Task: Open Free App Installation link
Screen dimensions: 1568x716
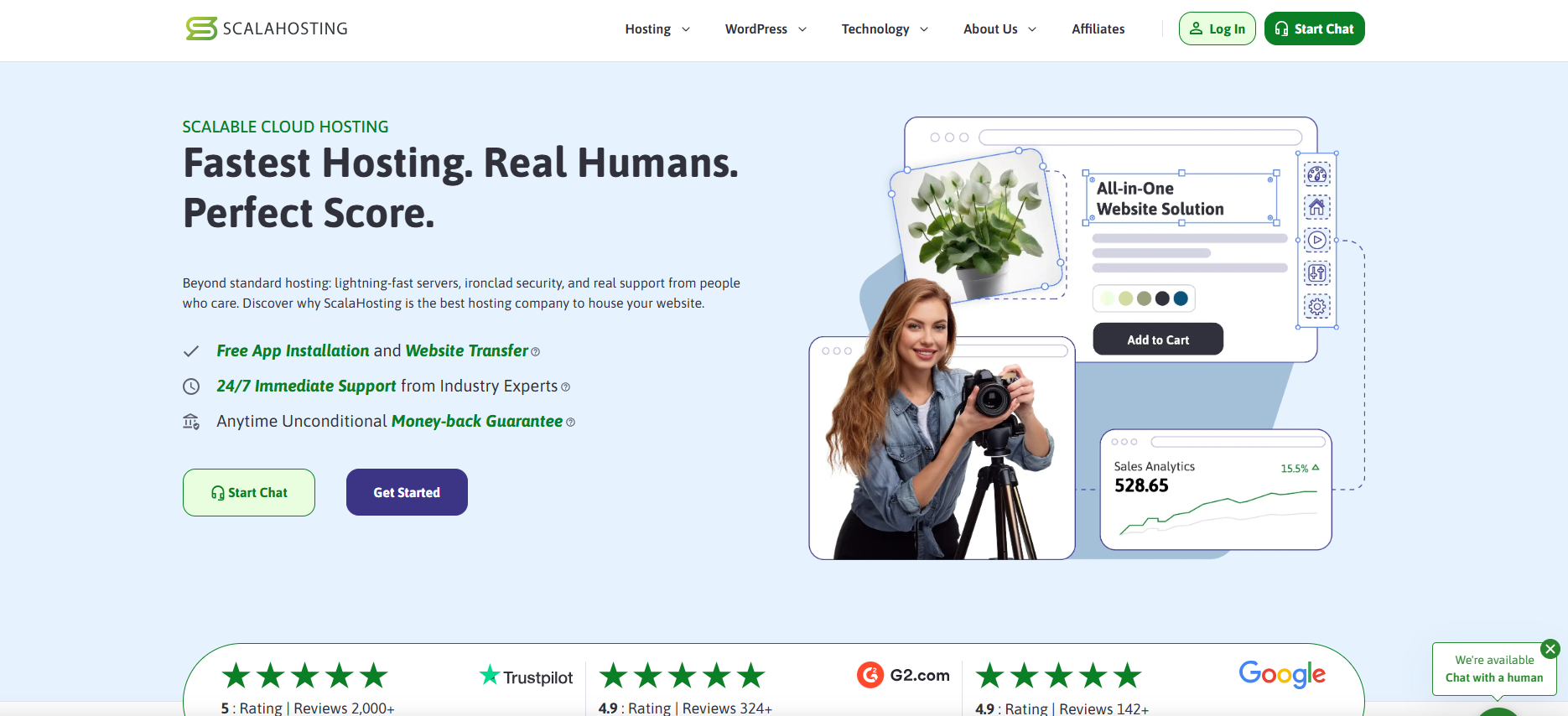Action: (x=293, y=350)
